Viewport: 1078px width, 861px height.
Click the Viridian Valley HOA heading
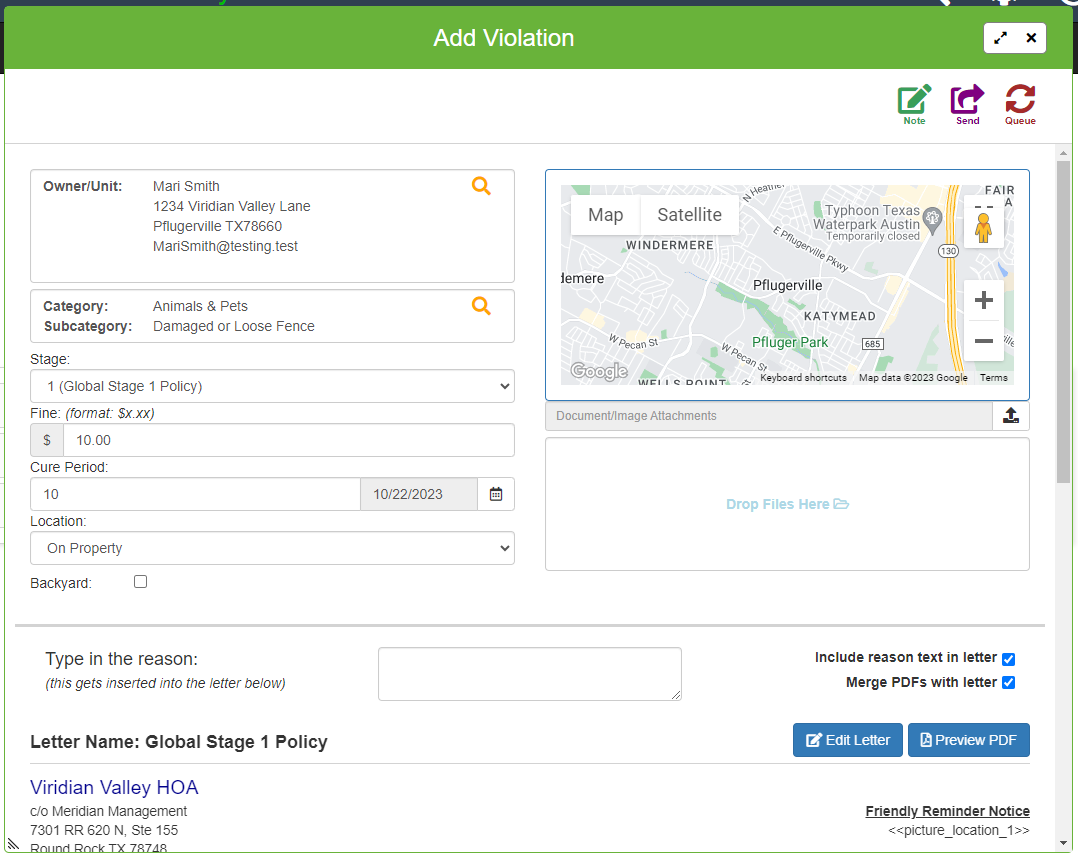(x=114, y=787)
